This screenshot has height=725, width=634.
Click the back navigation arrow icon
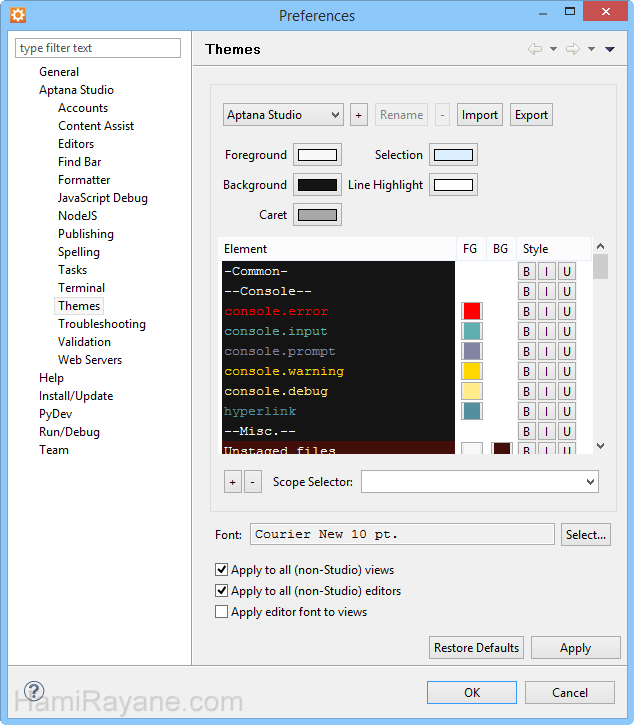535,49
